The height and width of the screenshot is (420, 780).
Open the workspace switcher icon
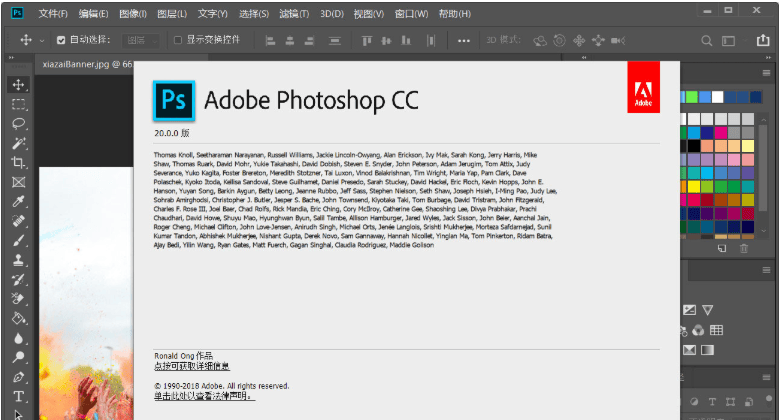pos(728,41)
